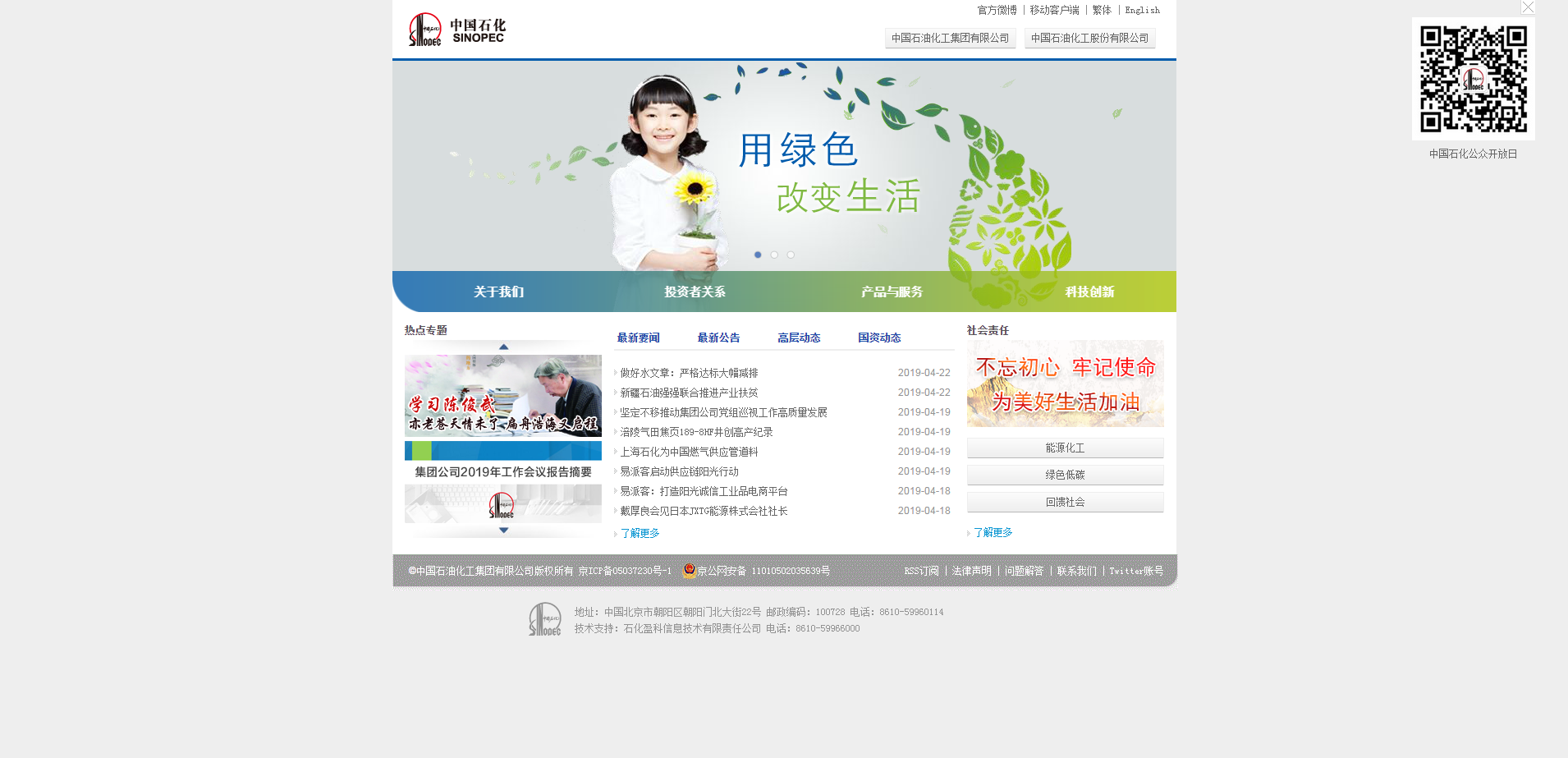Click 了解更多 under the news list

click(x=640, y=533)
